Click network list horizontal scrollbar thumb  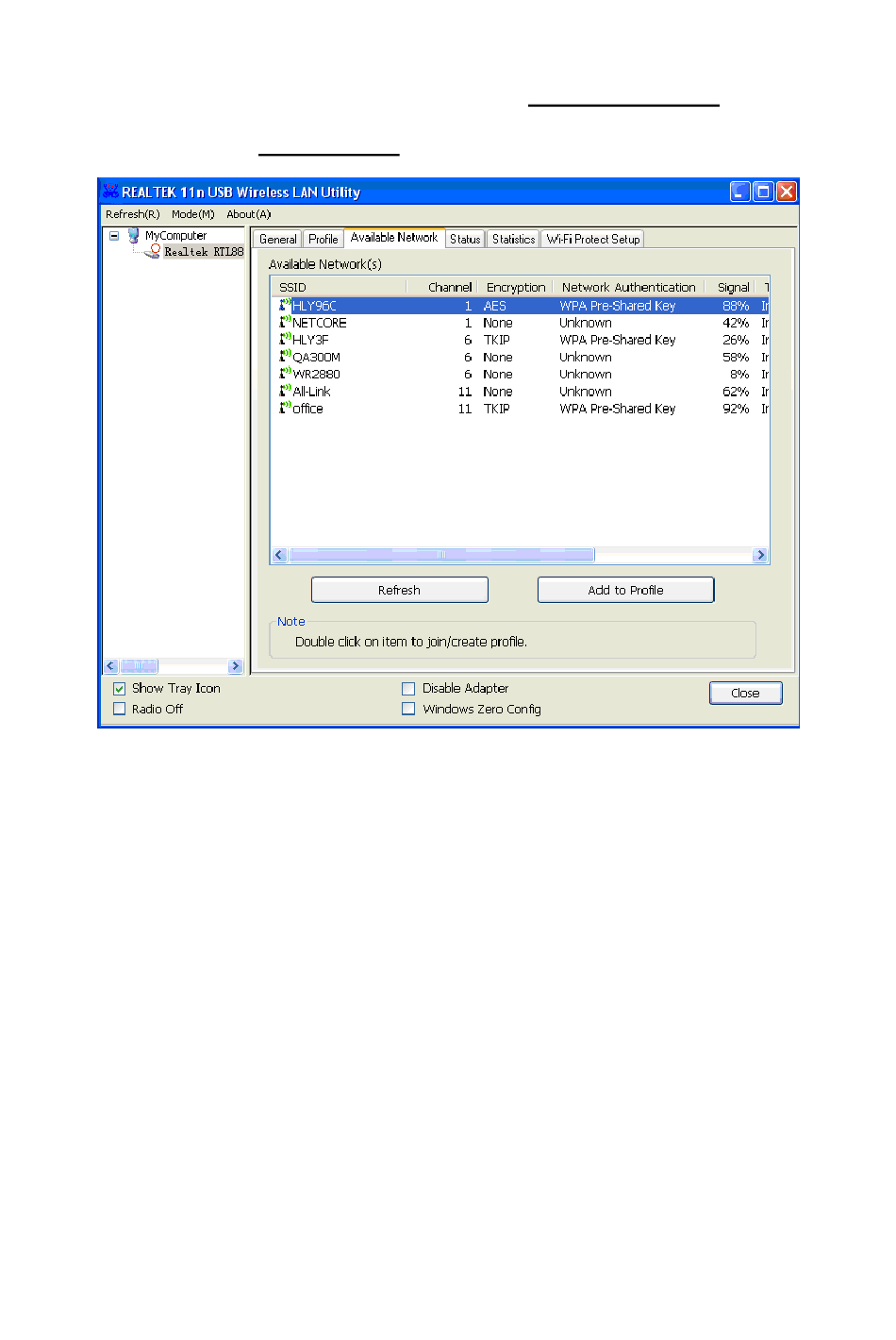coord(441,555)
